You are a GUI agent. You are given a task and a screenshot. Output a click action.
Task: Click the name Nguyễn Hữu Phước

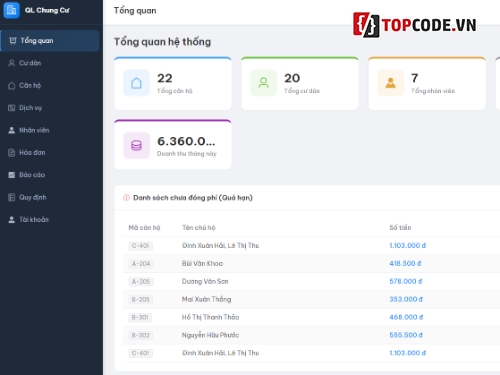tap(210, 335)
